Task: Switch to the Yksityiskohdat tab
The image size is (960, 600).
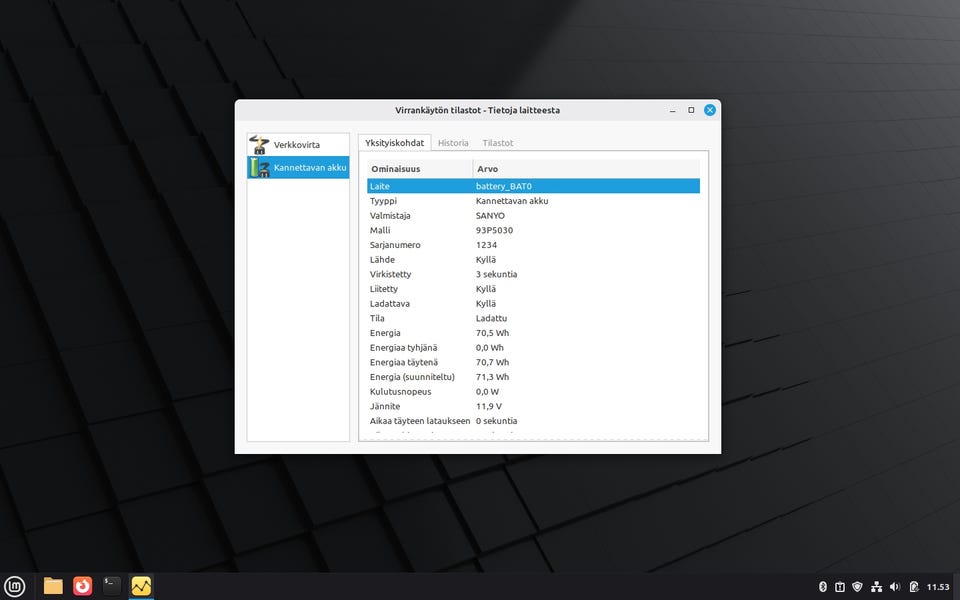Action: pos(394,143)
